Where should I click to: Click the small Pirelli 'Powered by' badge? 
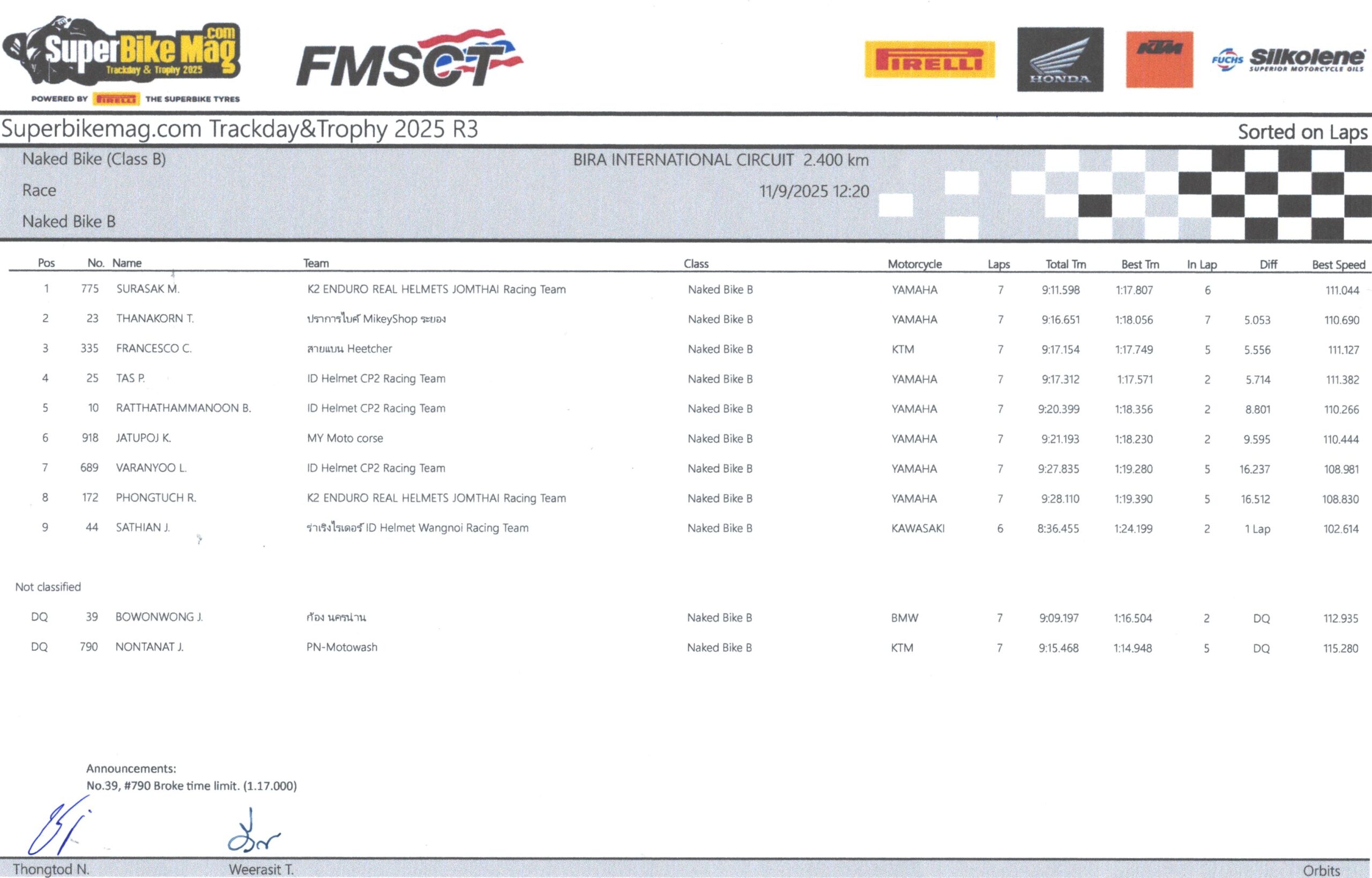click(x=116, y=99)
